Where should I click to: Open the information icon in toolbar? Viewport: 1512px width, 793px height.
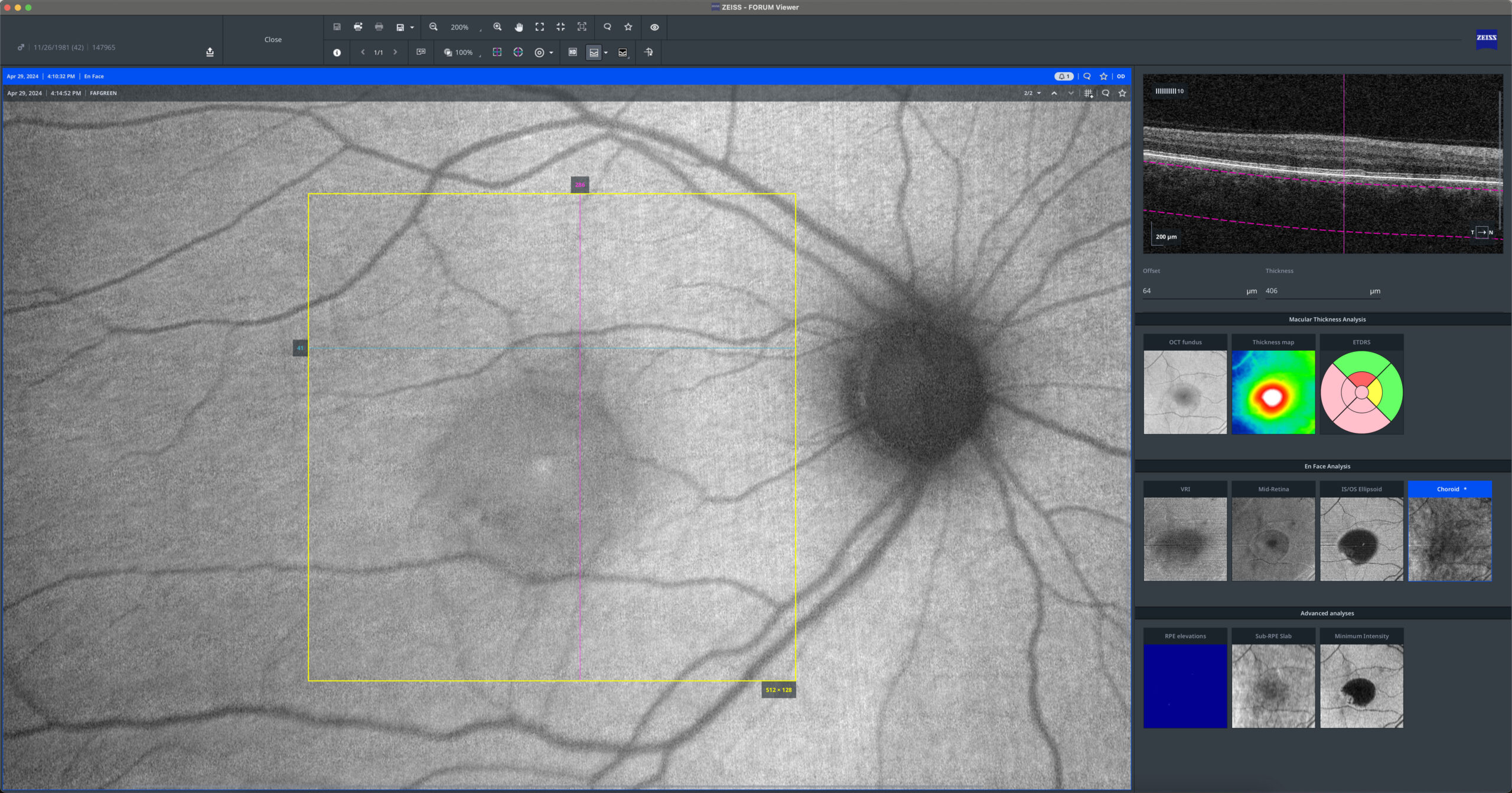[337, 53]
